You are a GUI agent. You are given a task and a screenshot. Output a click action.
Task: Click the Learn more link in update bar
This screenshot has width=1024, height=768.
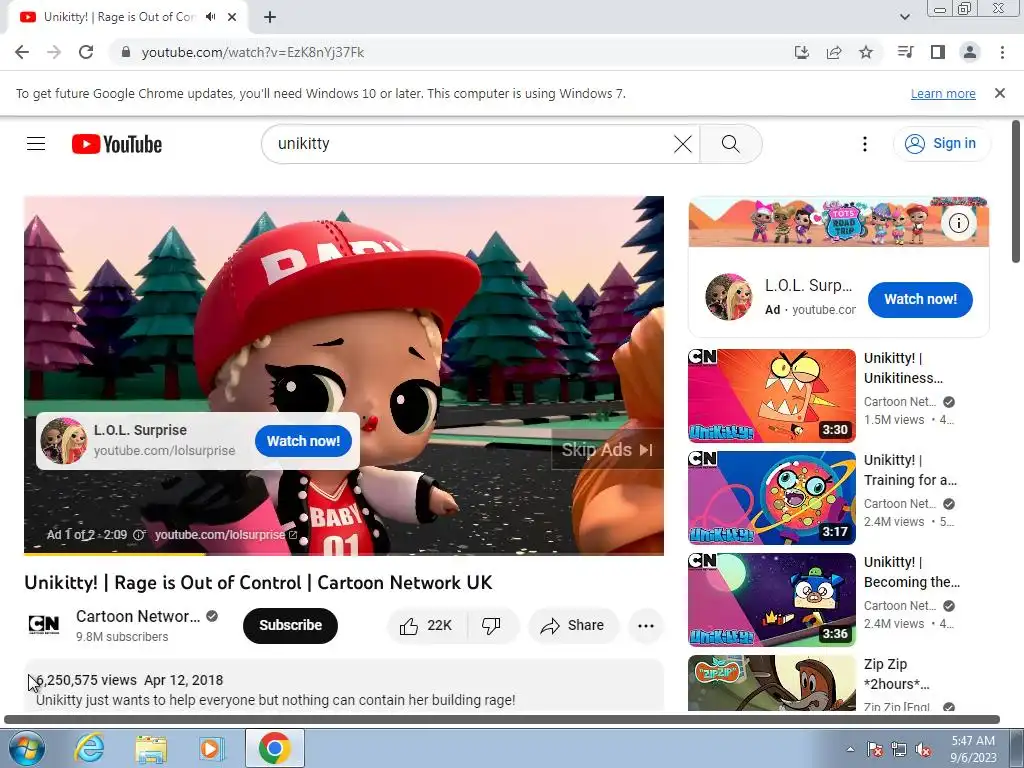943,93
